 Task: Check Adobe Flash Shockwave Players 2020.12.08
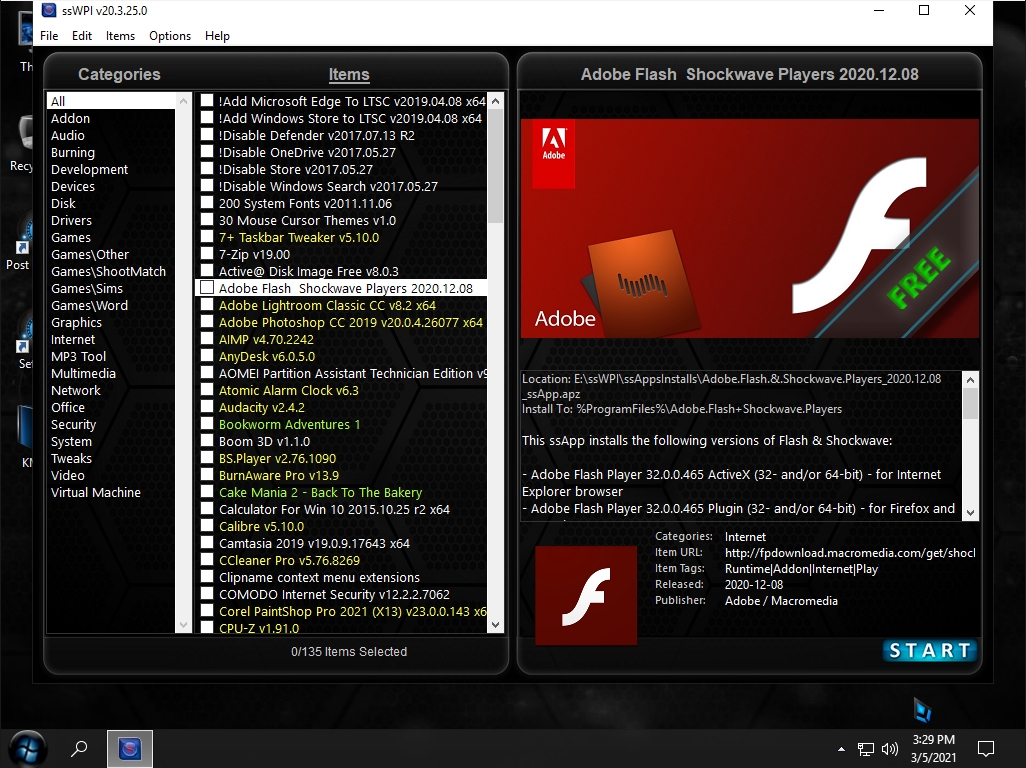(x=207, y=288)
